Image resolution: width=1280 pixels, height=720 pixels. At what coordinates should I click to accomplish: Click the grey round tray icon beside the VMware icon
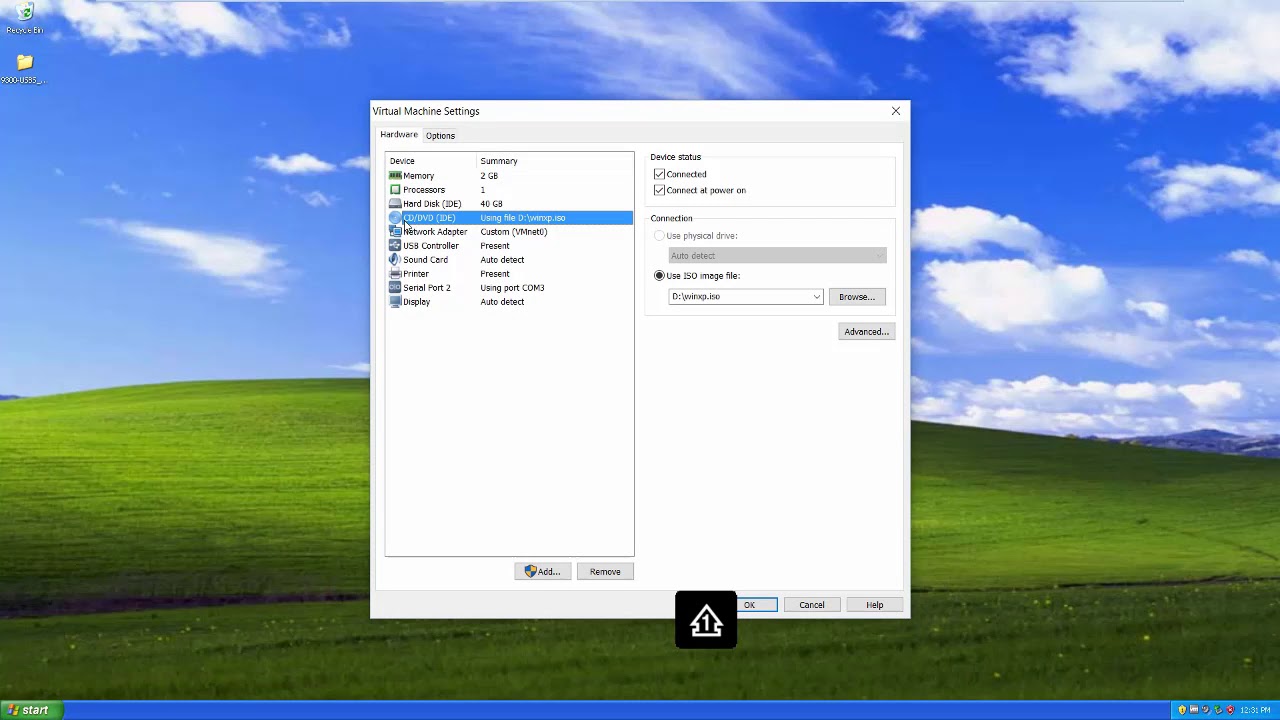pos(1206,710)
